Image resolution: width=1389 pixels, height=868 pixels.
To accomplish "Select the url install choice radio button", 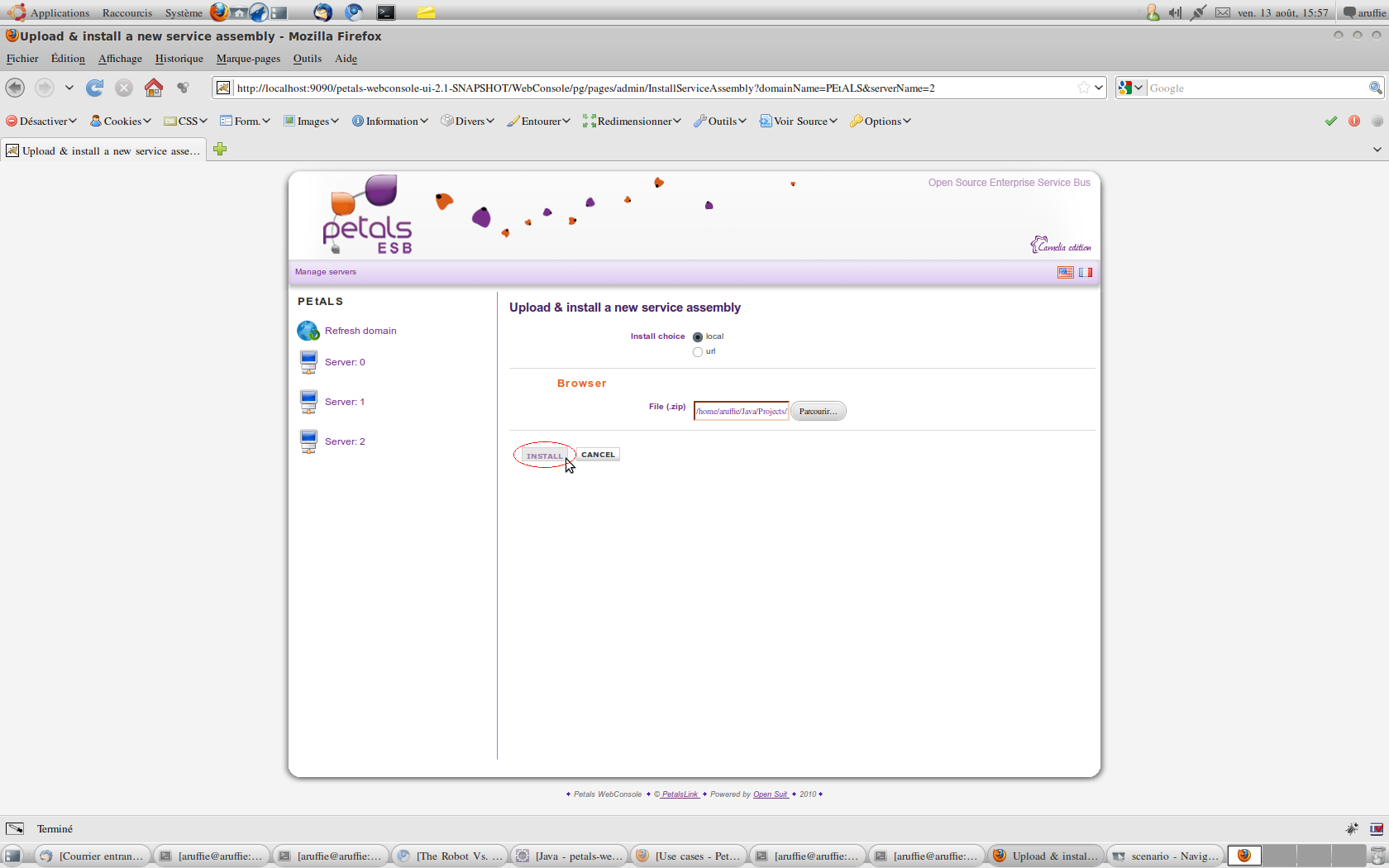I will (x=698, y=352).
